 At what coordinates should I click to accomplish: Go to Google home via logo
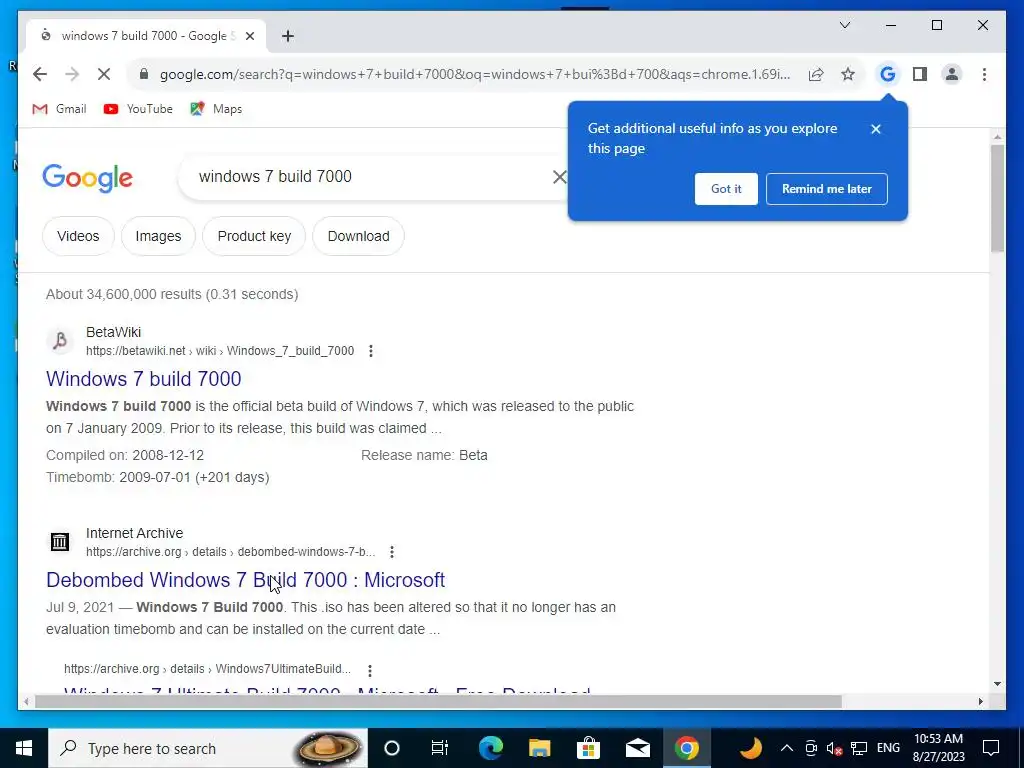point(88,178)
